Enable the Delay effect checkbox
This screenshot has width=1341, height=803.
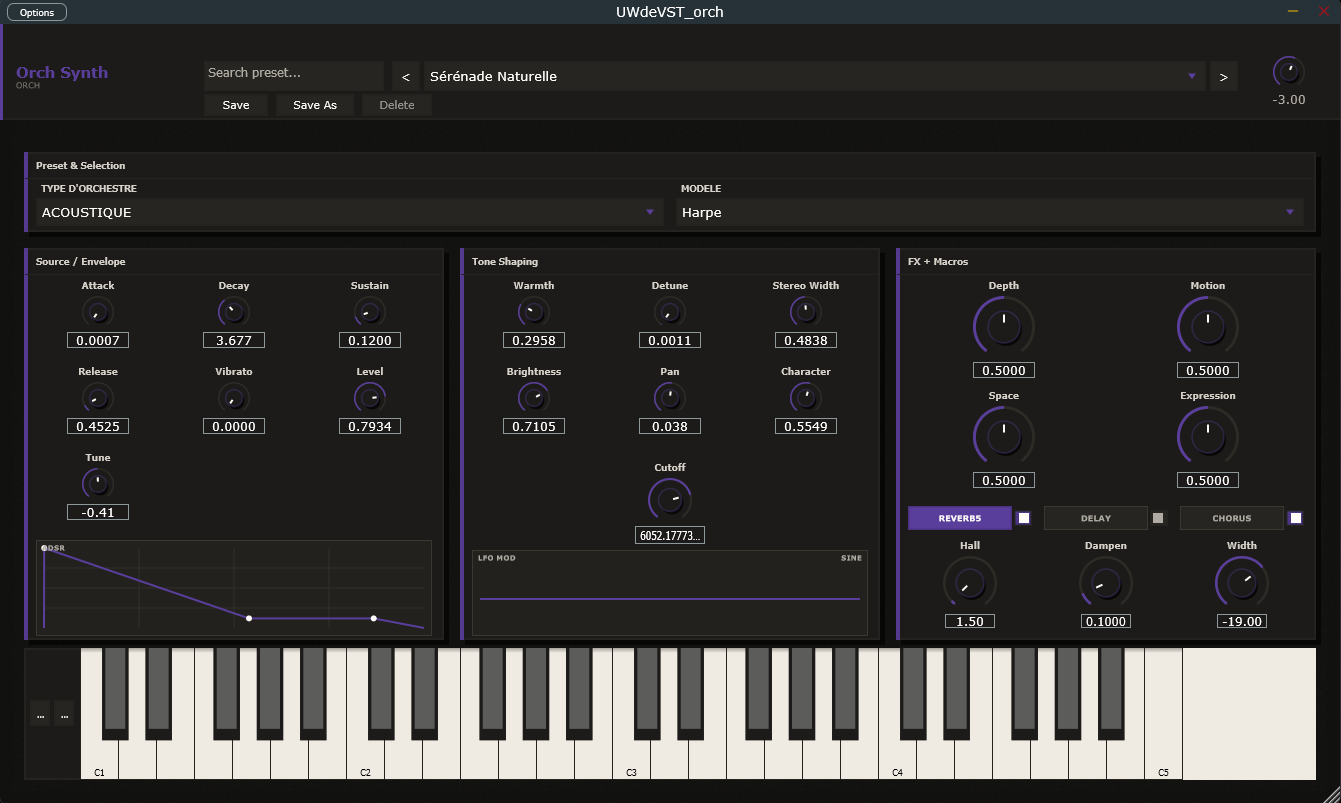tap(1159, 518)
